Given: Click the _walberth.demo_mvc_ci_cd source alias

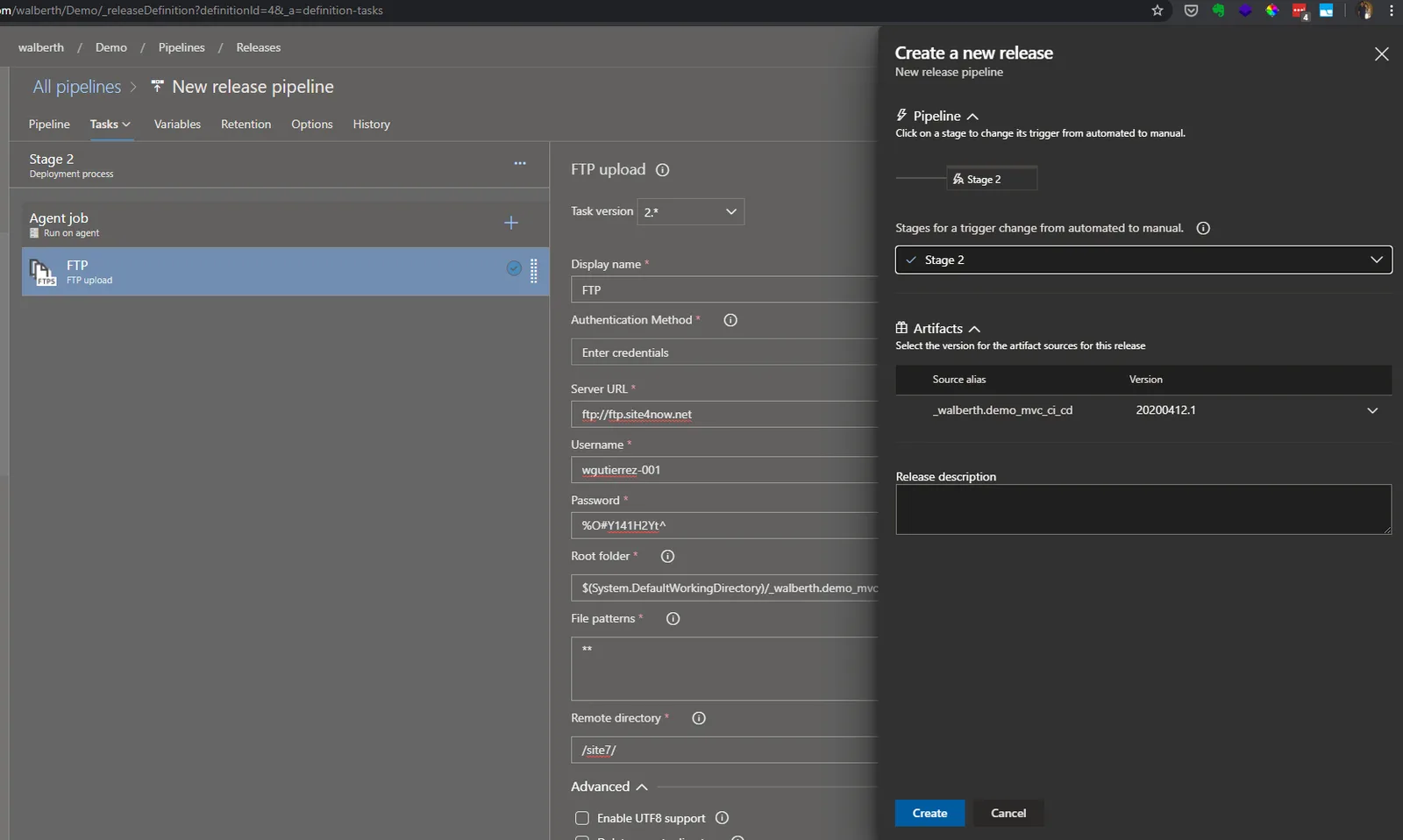Looking at the screenshot, I should (1002, 410).
